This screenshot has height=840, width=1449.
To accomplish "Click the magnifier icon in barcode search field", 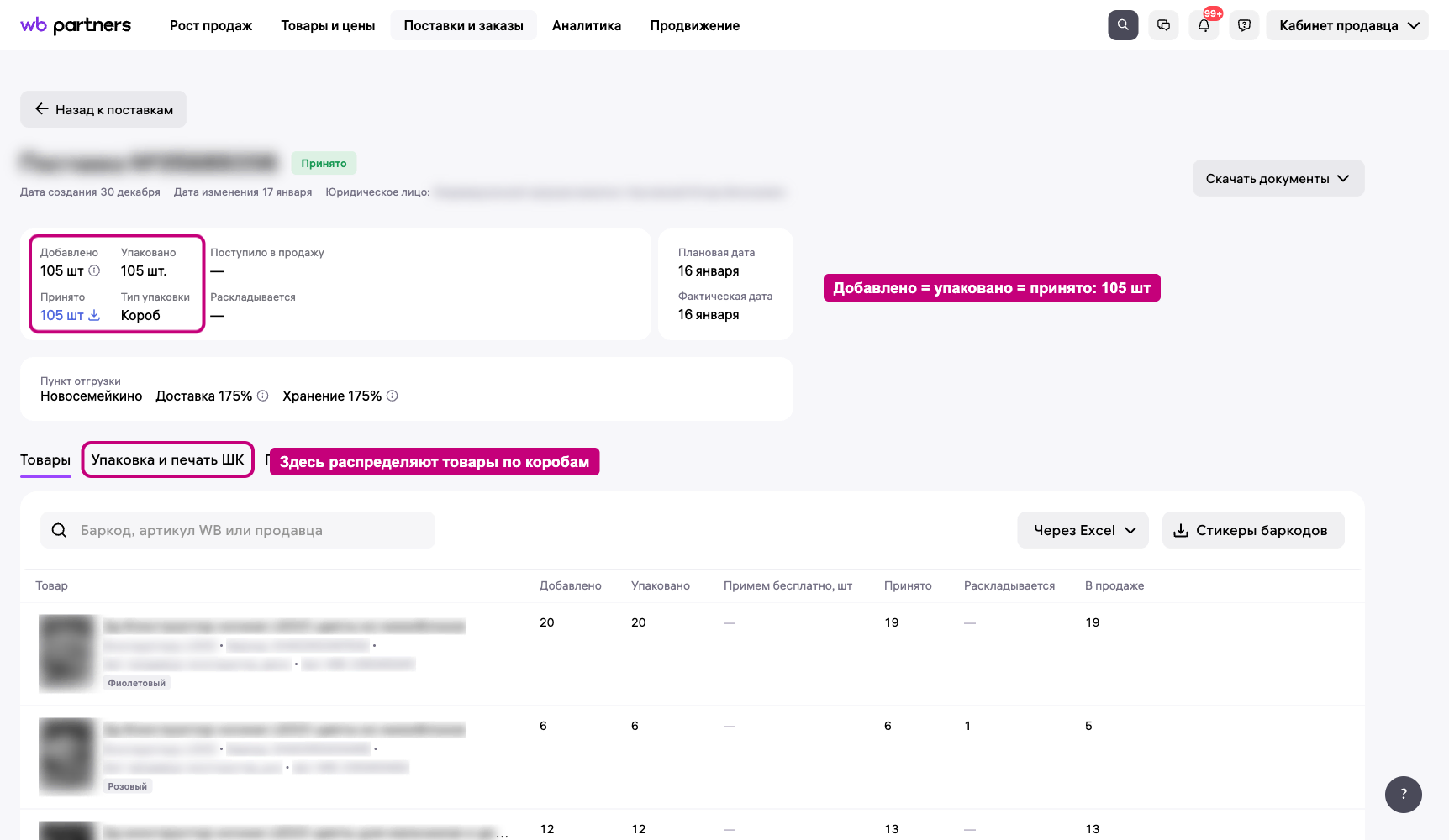I will pos(59,530).
